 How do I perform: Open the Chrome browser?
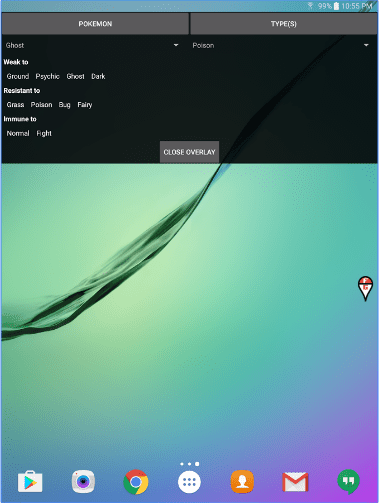pyautogui.click(x=136, y=482)
